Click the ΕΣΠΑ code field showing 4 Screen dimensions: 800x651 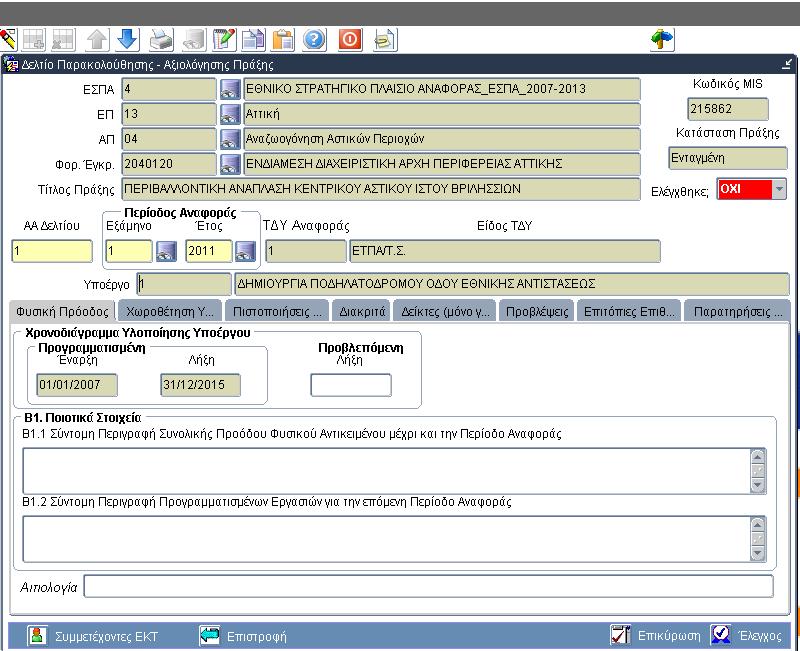click(x=169, y=89)
